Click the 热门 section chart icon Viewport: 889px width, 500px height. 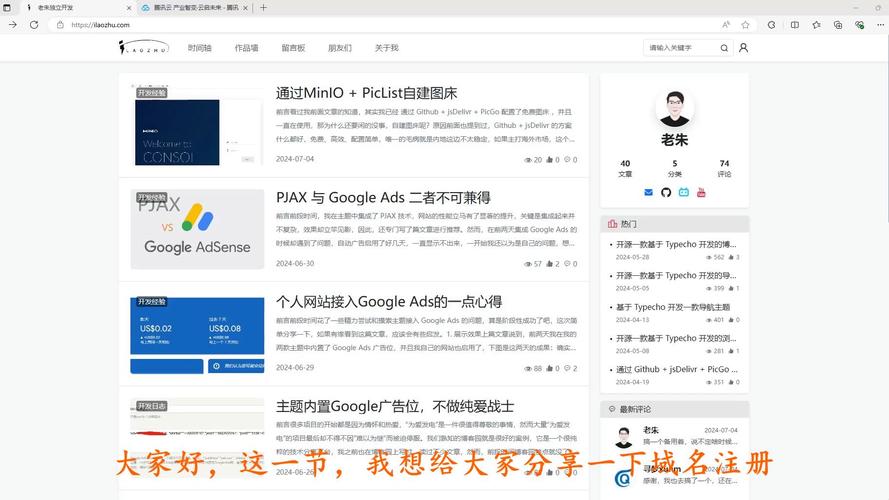(x=612, y=224)
